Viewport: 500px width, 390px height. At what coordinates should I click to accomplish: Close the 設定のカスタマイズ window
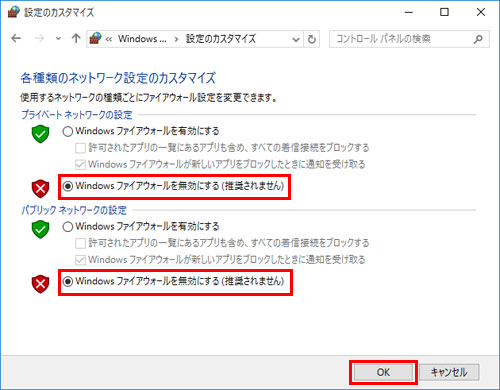point(481,12)
